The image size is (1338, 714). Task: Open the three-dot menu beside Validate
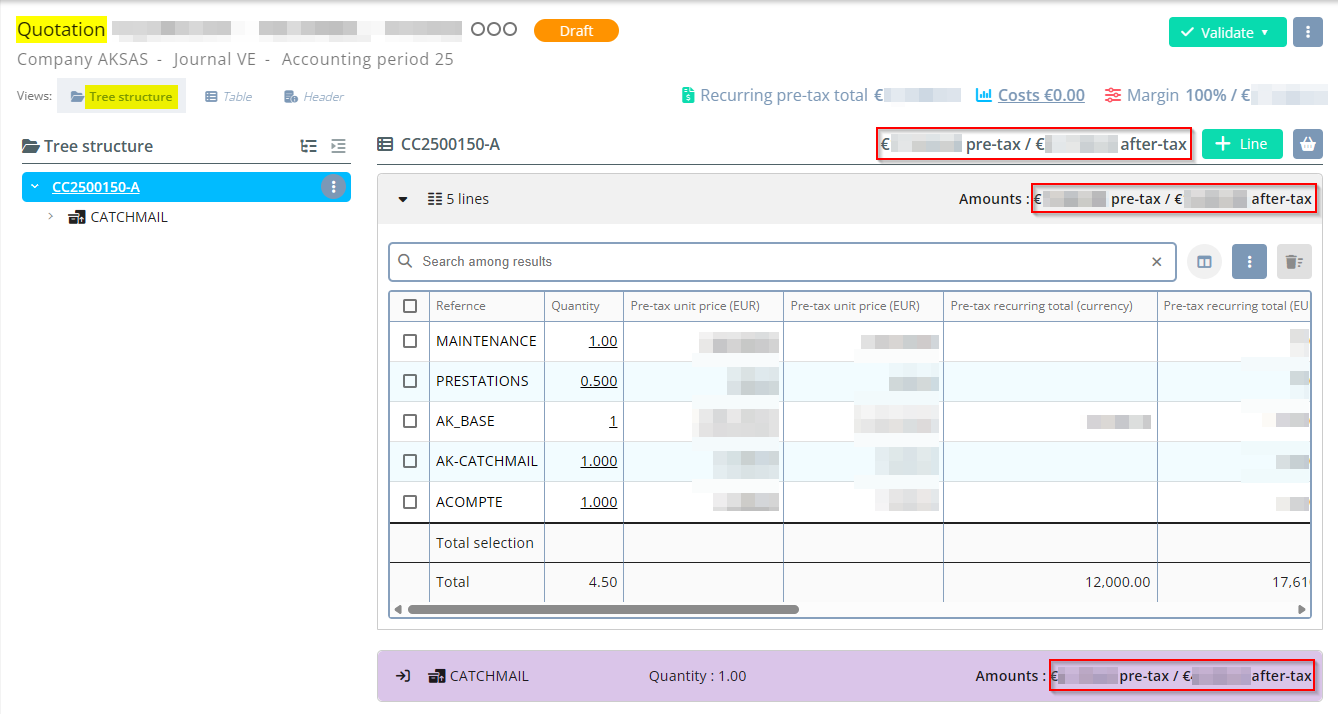pos(1307,32)
